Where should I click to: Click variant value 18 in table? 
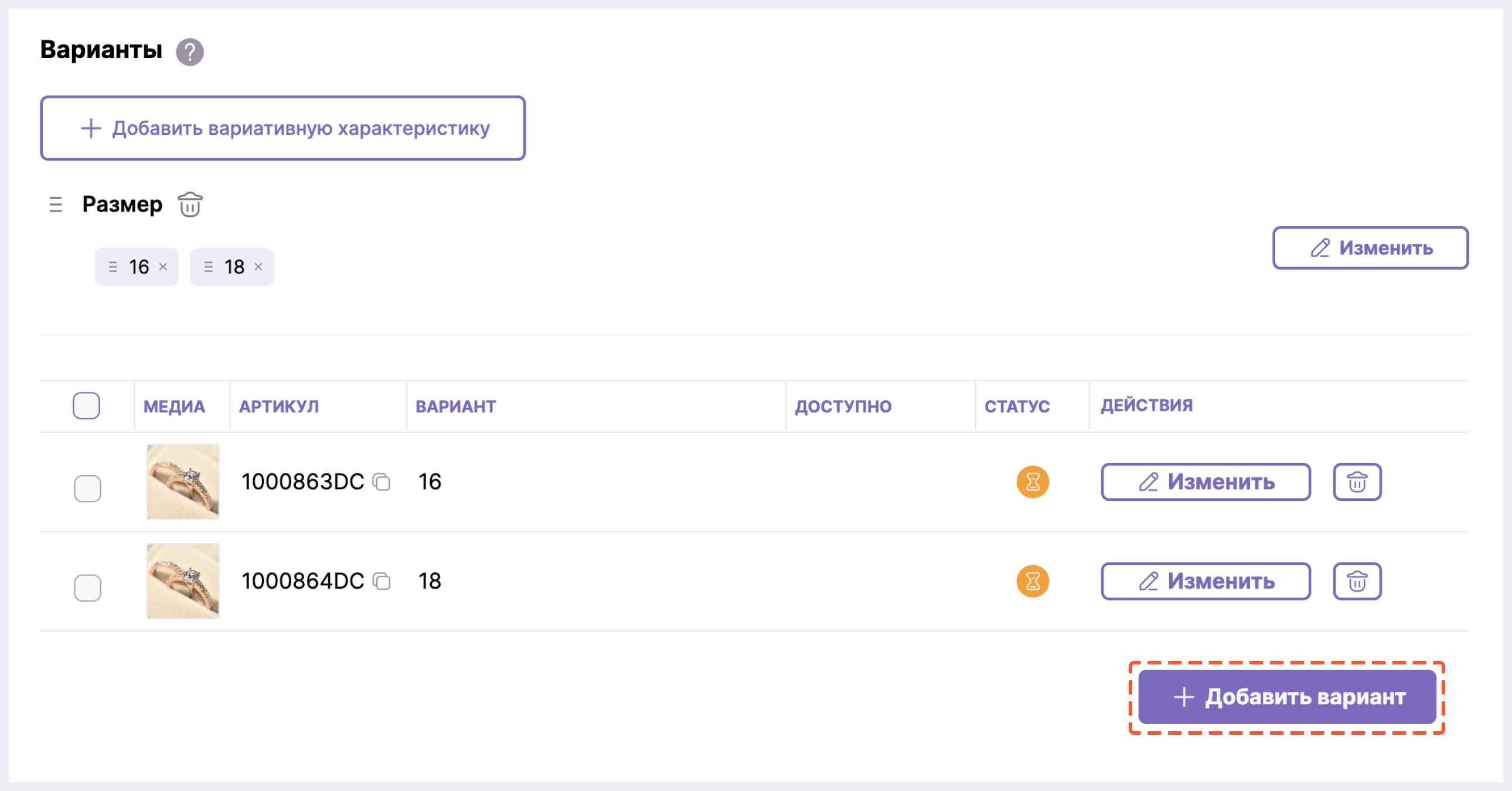(430, 581)
